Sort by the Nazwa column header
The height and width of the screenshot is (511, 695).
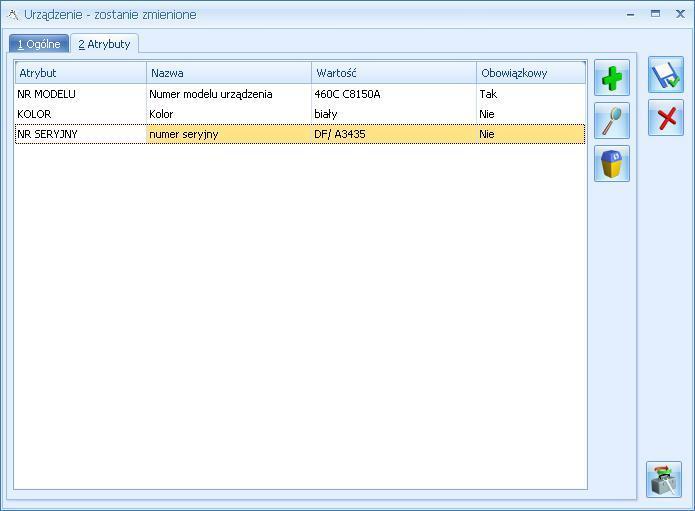pyautogui.click(x=229, y=73)
